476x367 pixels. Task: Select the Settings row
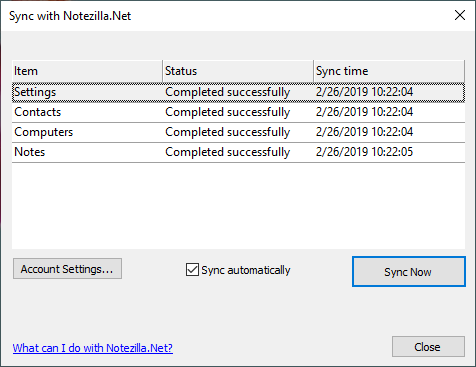click(238, 92)
